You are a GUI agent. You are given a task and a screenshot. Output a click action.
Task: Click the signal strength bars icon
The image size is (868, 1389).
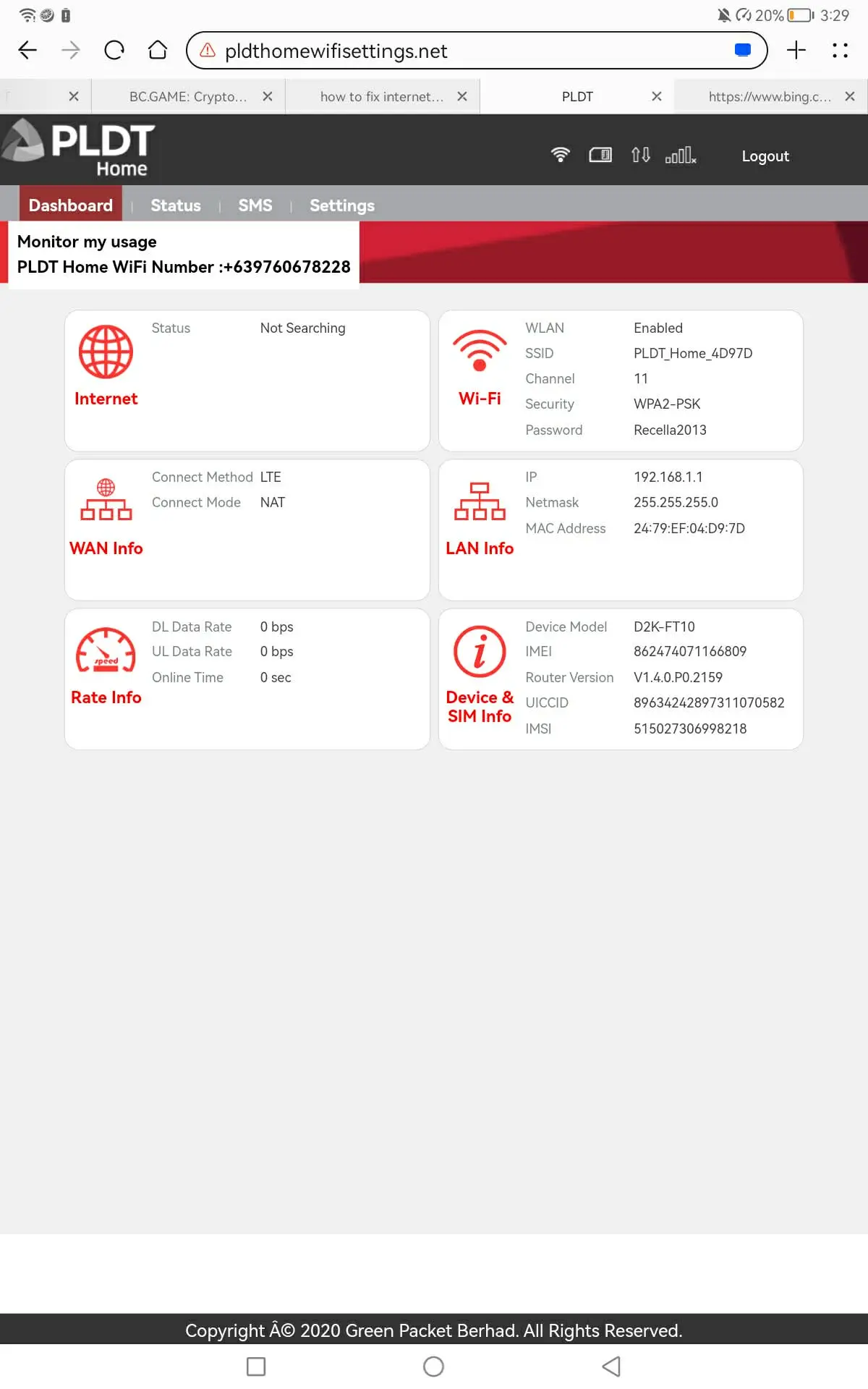(x=681, y=155)
